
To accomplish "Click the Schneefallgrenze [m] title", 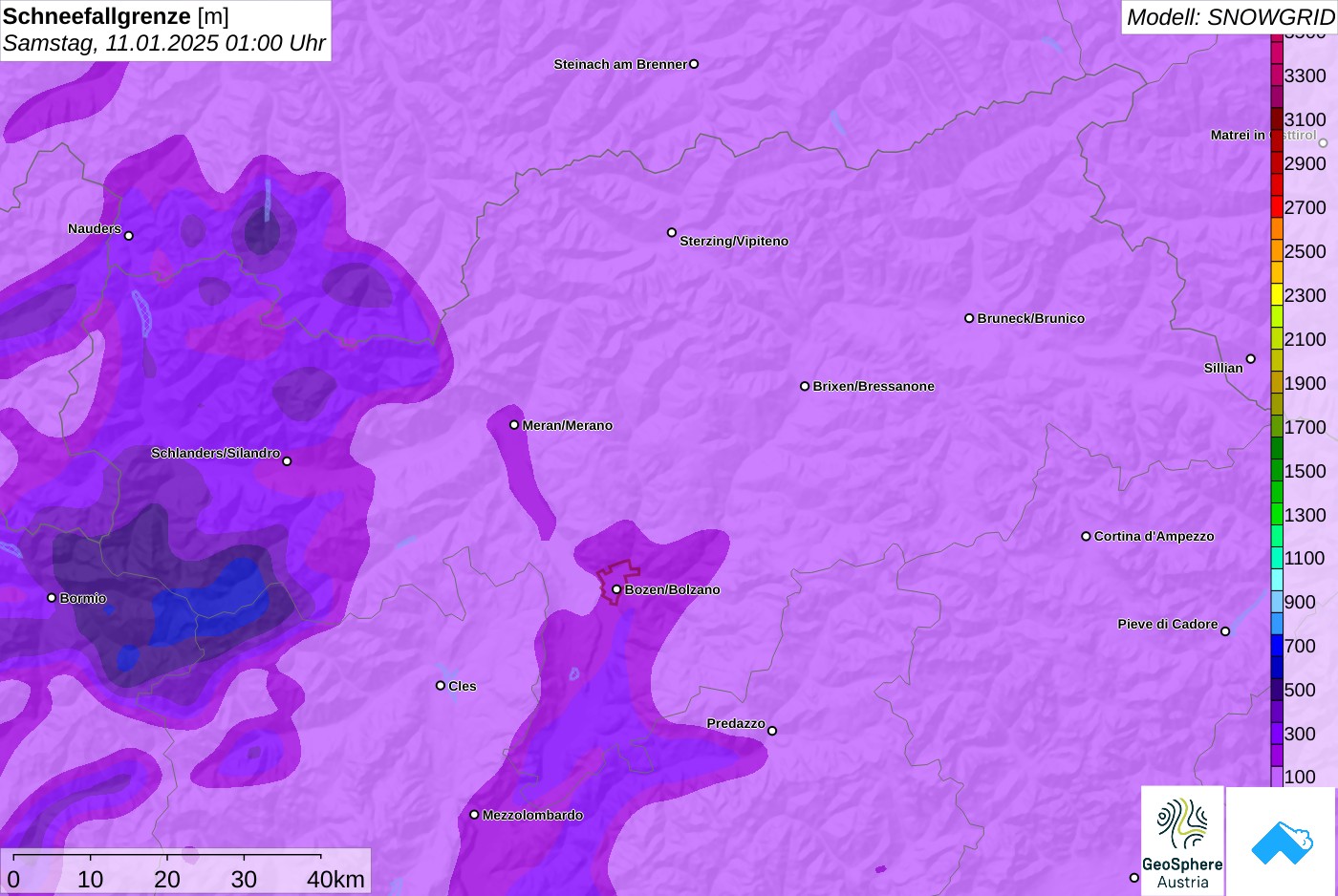I will 116,16.
